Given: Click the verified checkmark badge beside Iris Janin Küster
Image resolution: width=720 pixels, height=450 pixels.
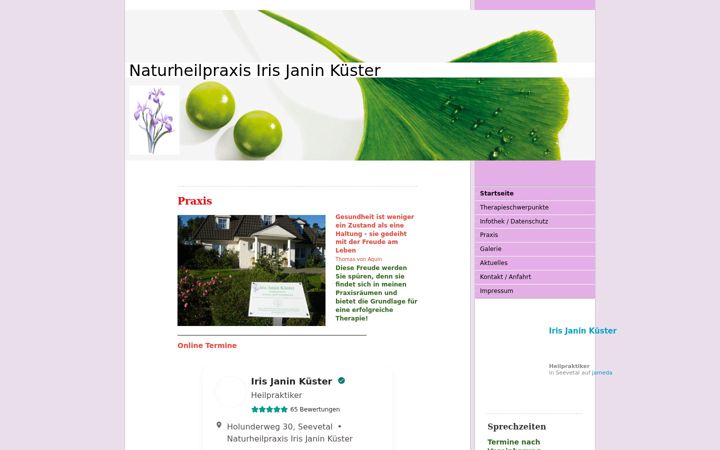Looking at the screenshot, I should point(341,381).
